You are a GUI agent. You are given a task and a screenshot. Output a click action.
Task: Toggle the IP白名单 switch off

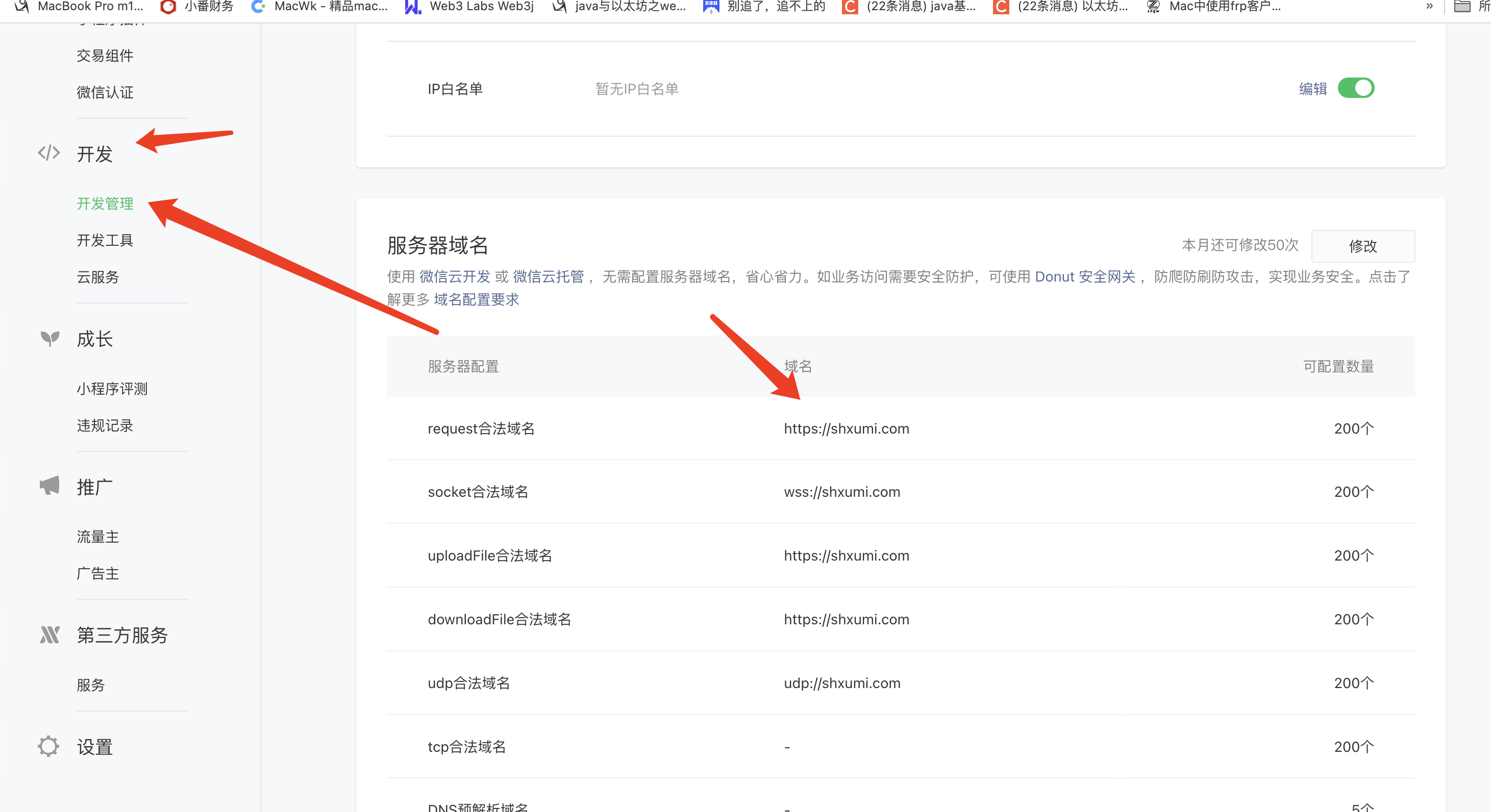point(1356,88)
